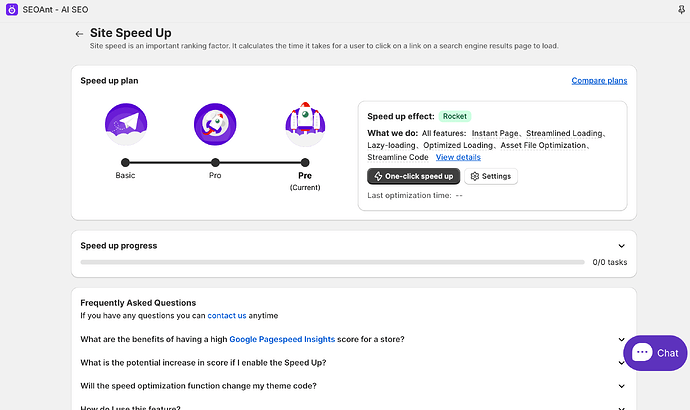Click the Basic point on plan slider
The height and width of the screenshot is (410, 690).
coord(125,162)
